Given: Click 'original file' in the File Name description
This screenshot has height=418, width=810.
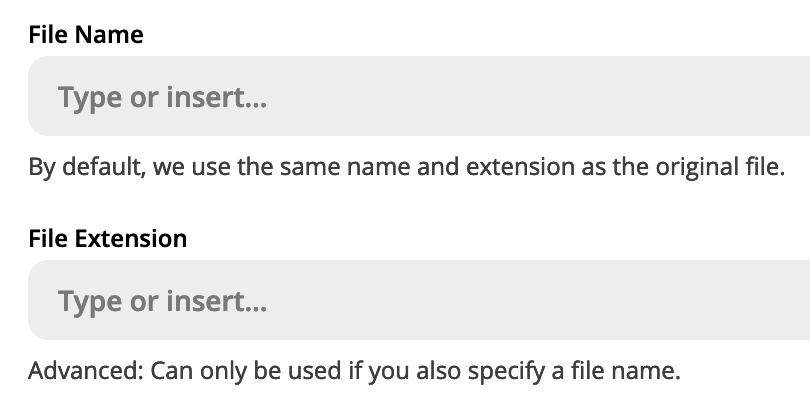Looking at the screenshot, I should tap(720, 167).
